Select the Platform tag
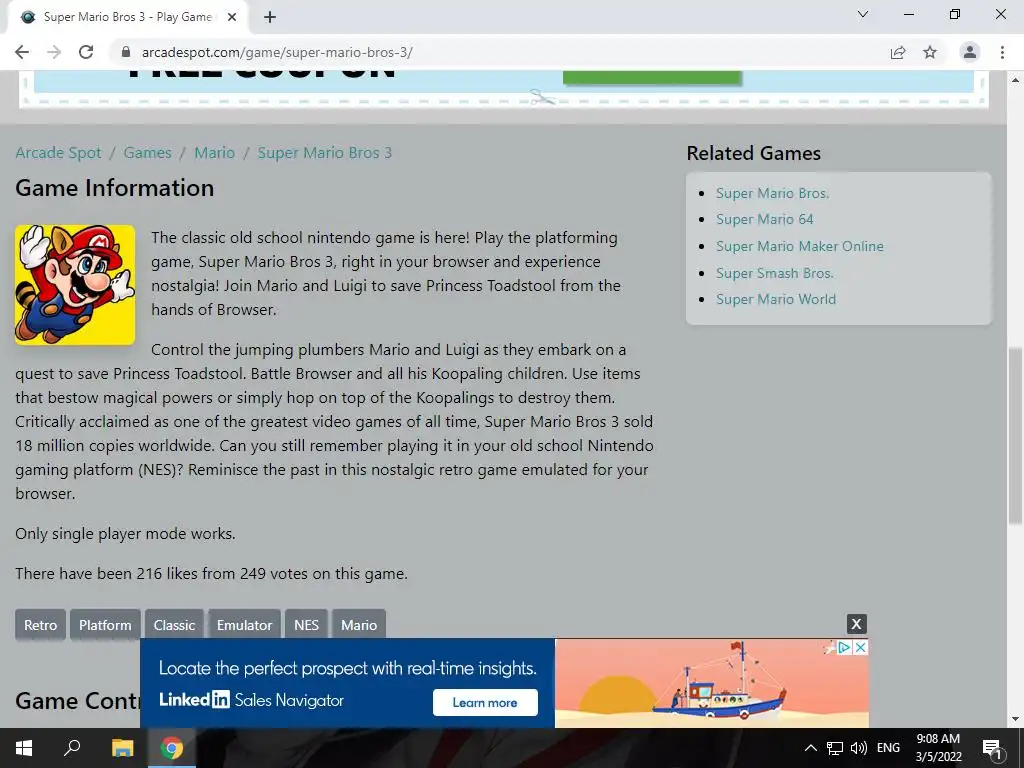The width and height of the screenshot is (1024, 768). tap(105, 625)
